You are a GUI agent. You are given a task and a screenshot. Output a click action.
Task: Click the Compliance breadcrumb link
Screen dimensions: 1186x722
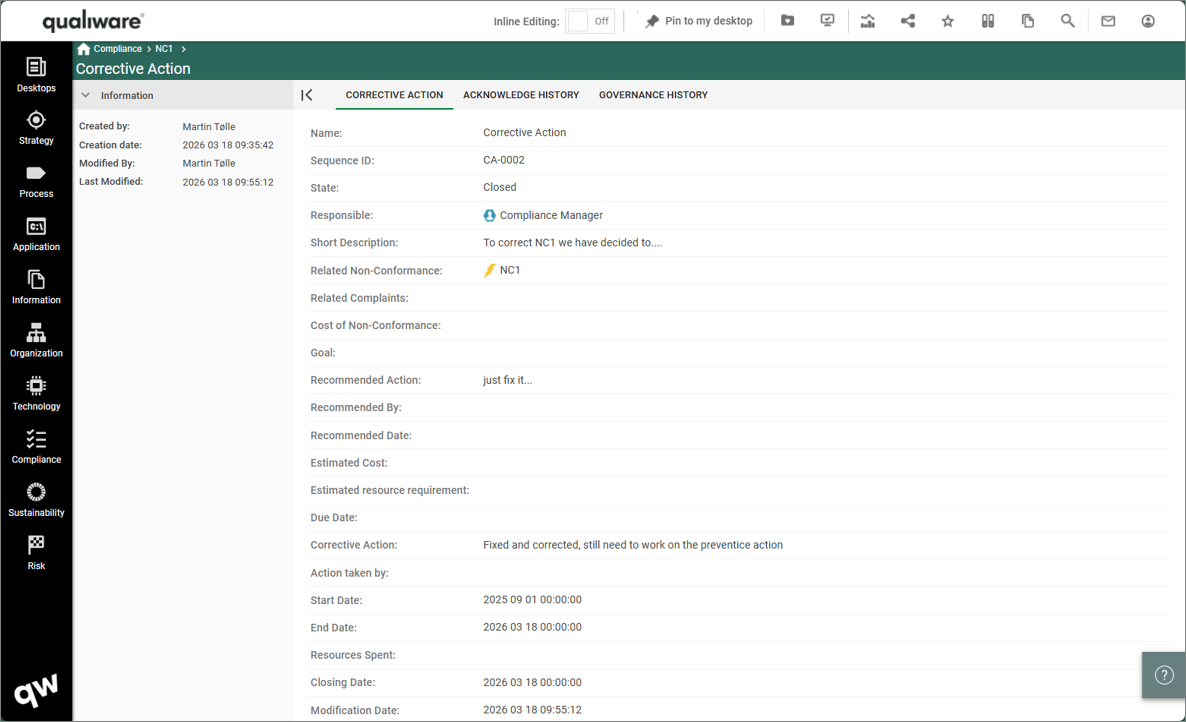coord(117,49)
